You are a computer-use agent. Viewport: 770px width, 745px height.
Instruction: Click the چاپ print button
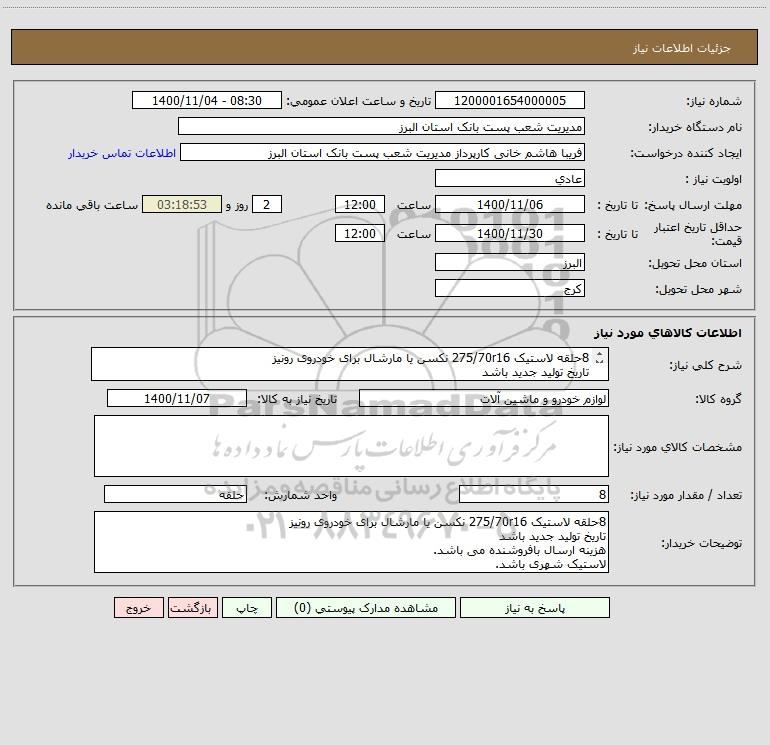click(247, 607)
